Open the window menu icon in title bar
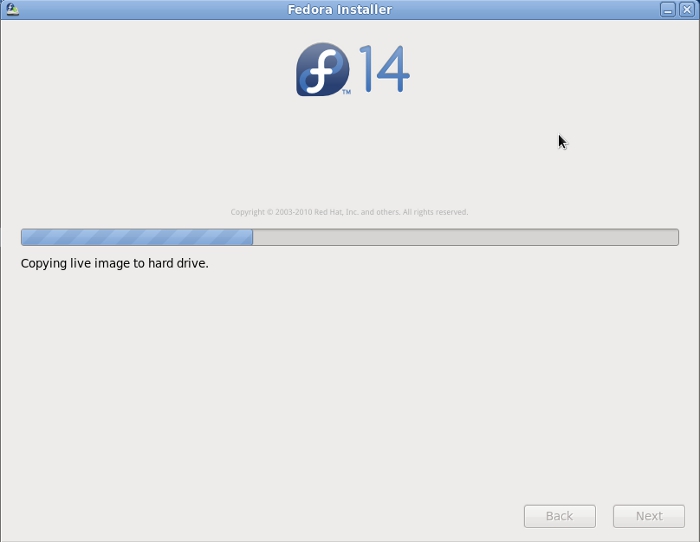 tap(12, 9)
